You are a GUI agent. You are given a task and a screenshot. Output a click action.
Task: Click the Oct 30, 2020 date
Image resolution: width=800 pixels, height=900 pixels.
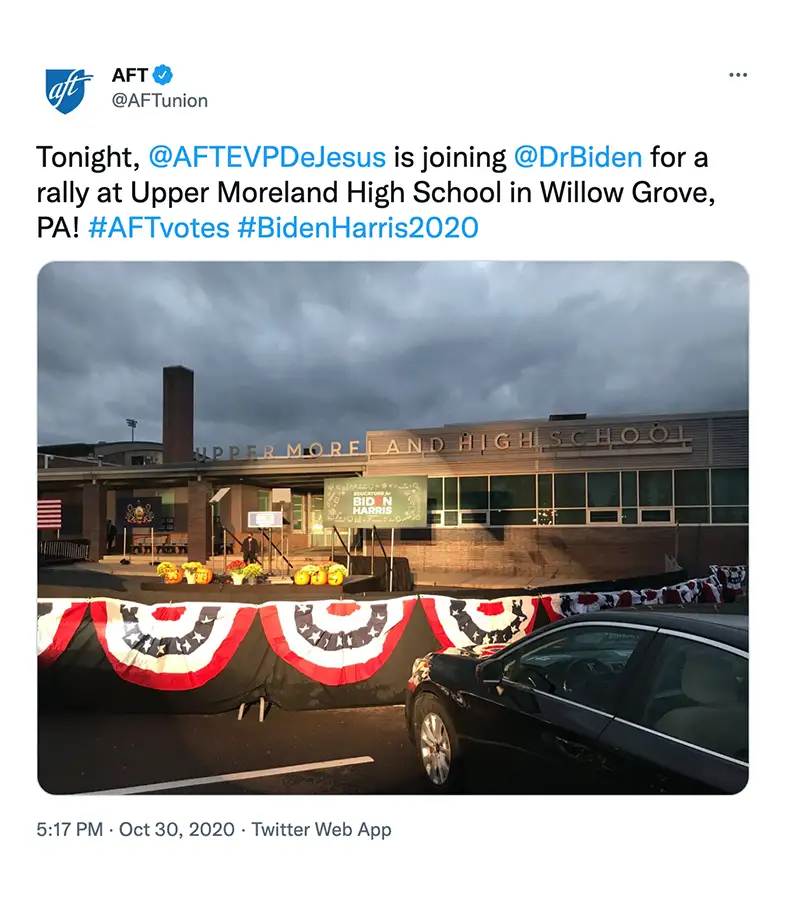tap(177, 829)
